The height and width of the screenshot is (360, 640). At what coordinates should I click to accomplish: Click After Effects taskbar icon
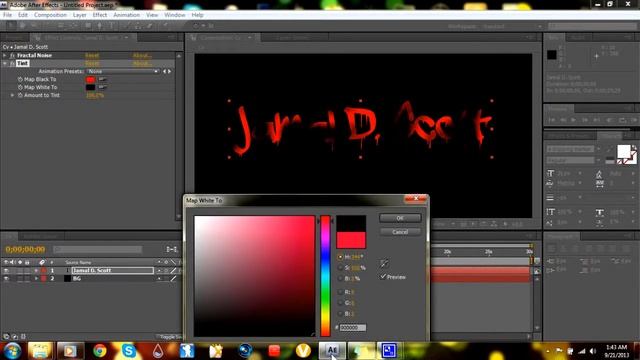coord(332,351)
